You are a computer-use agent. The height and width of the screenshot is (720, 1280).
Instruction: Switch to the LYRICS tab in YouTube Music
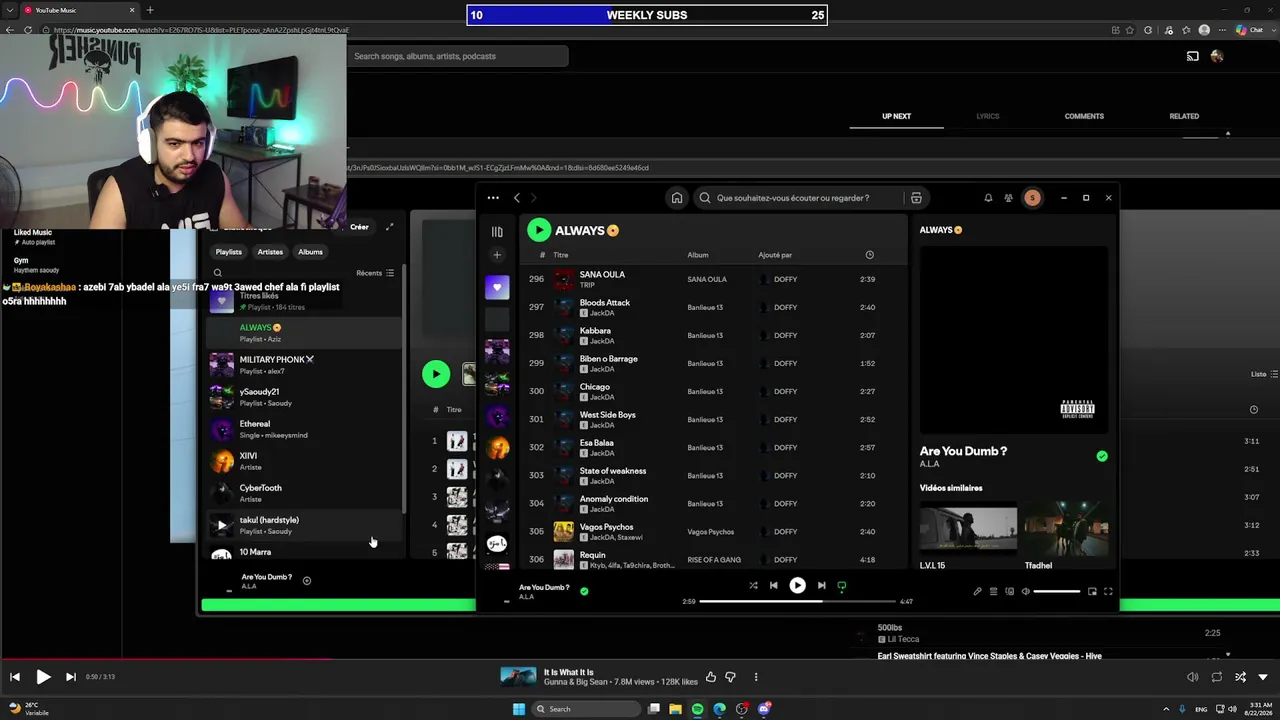[988, 116]
